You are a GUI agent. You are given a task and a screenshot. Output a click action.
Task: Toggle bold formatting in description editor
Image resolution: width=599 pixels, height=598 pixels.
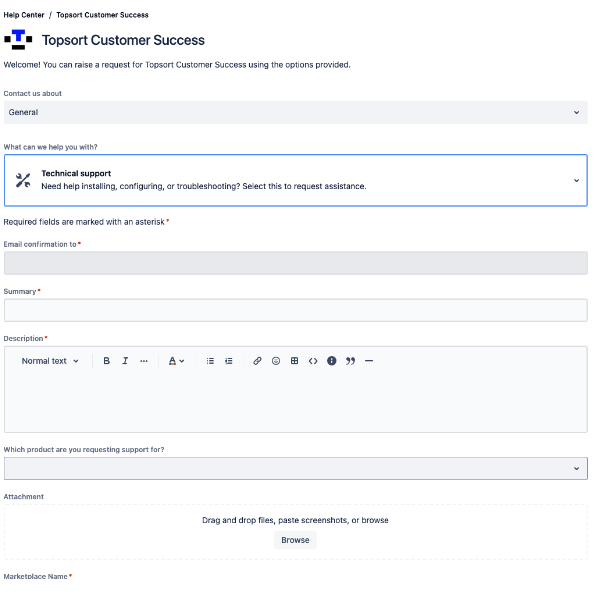click(107, 361)
